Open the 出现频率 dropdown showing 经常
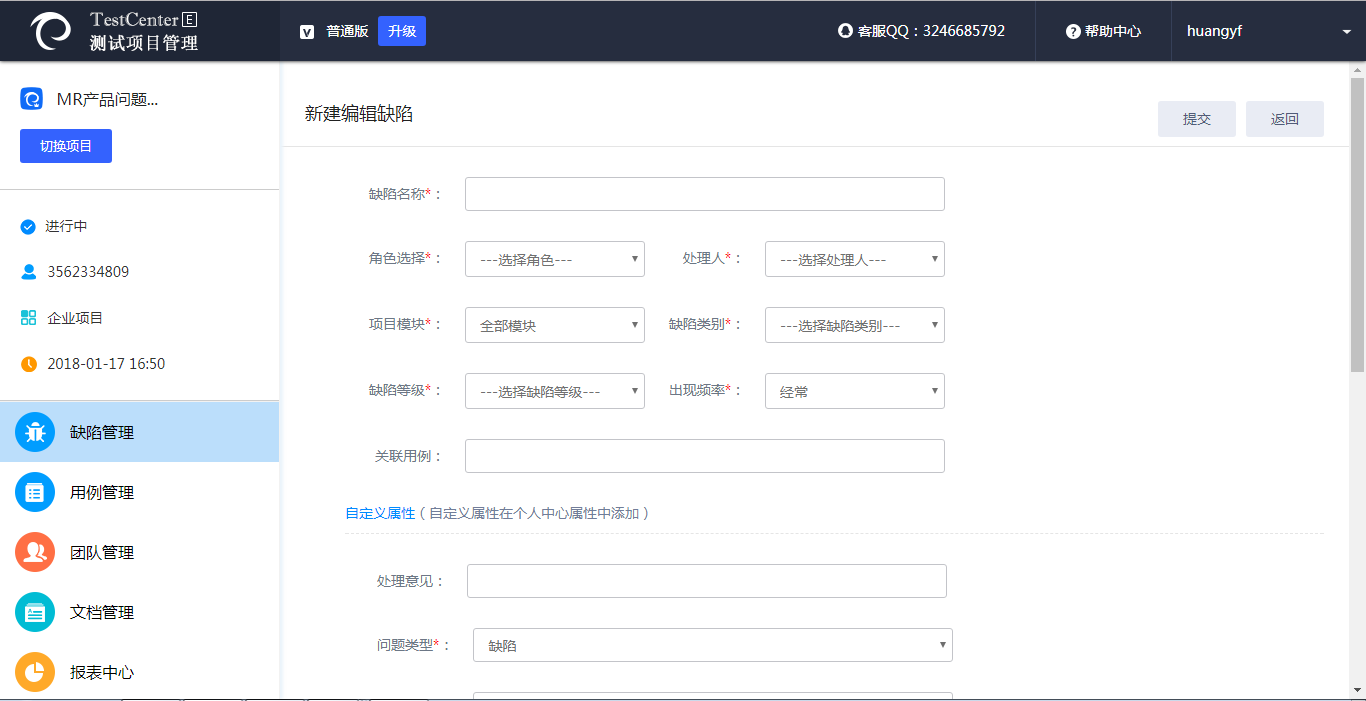This screenshot has width=1366, height=701. (855, 391)
